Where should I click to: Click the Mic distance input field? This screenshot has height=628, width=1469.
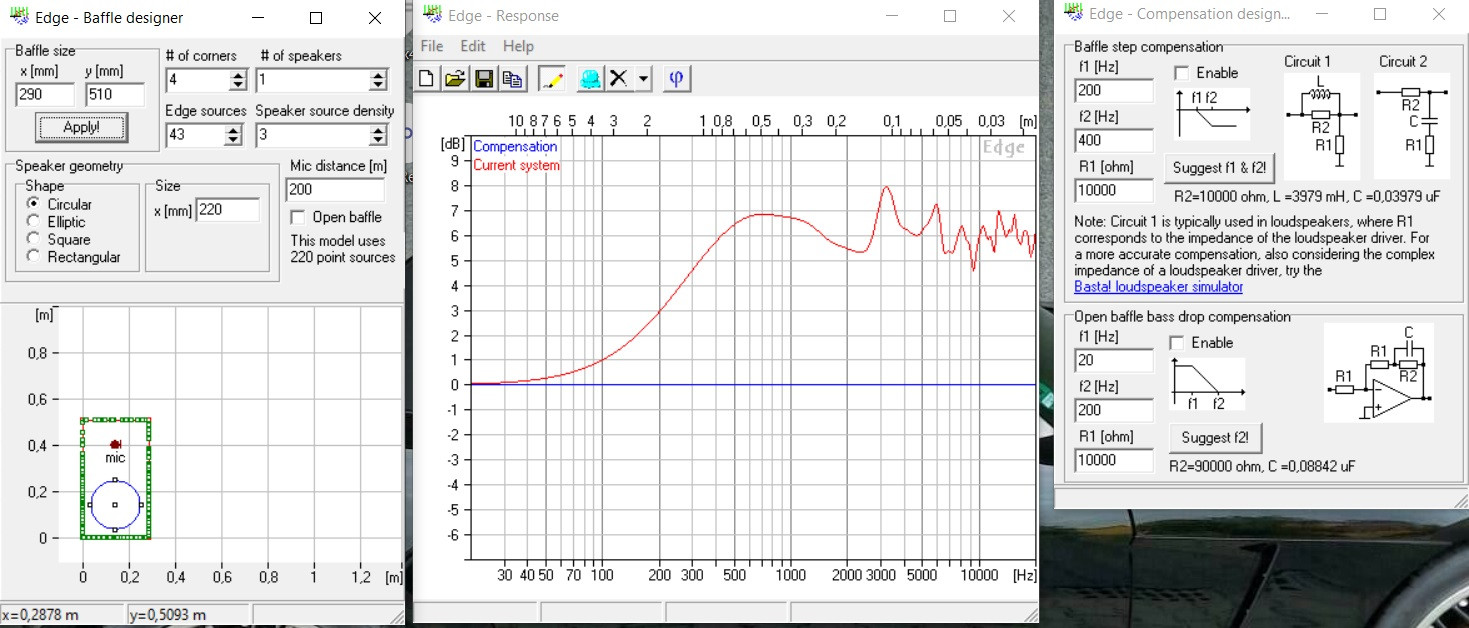tap(335, 190)
